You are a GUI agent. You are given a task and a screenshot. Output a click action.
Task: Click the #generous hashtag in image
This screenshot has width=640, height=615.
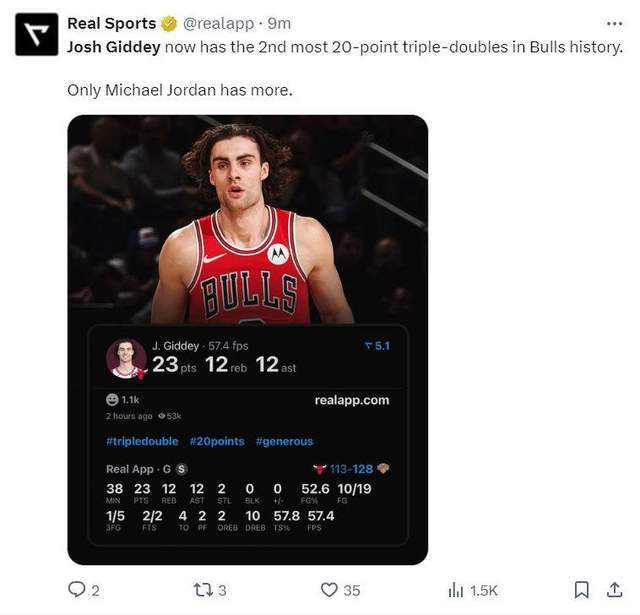(x=284, y=441)
